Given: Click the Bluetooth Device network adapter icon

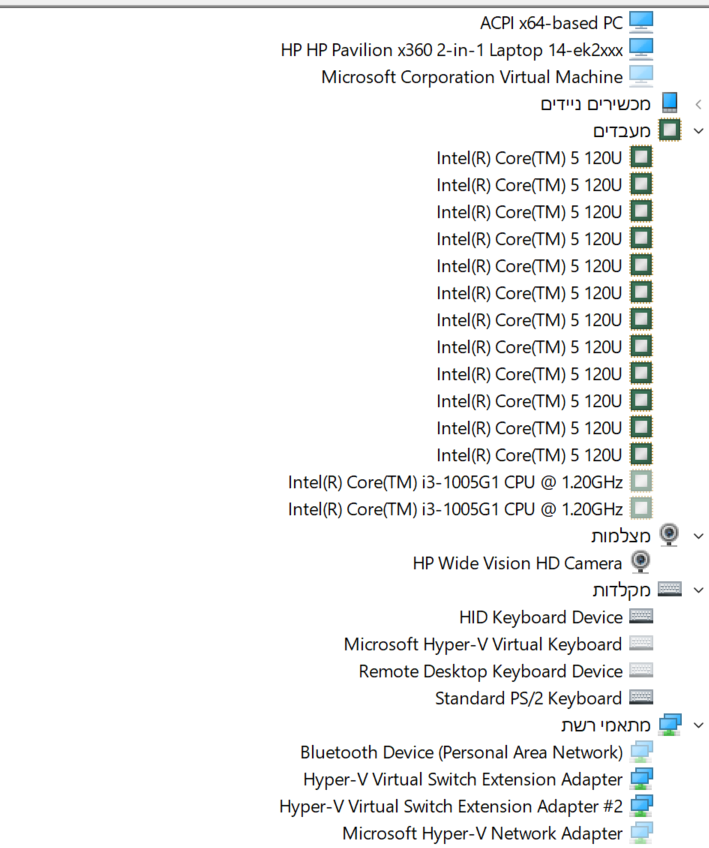Looking at the screenshot, I should tap(641, 752).
